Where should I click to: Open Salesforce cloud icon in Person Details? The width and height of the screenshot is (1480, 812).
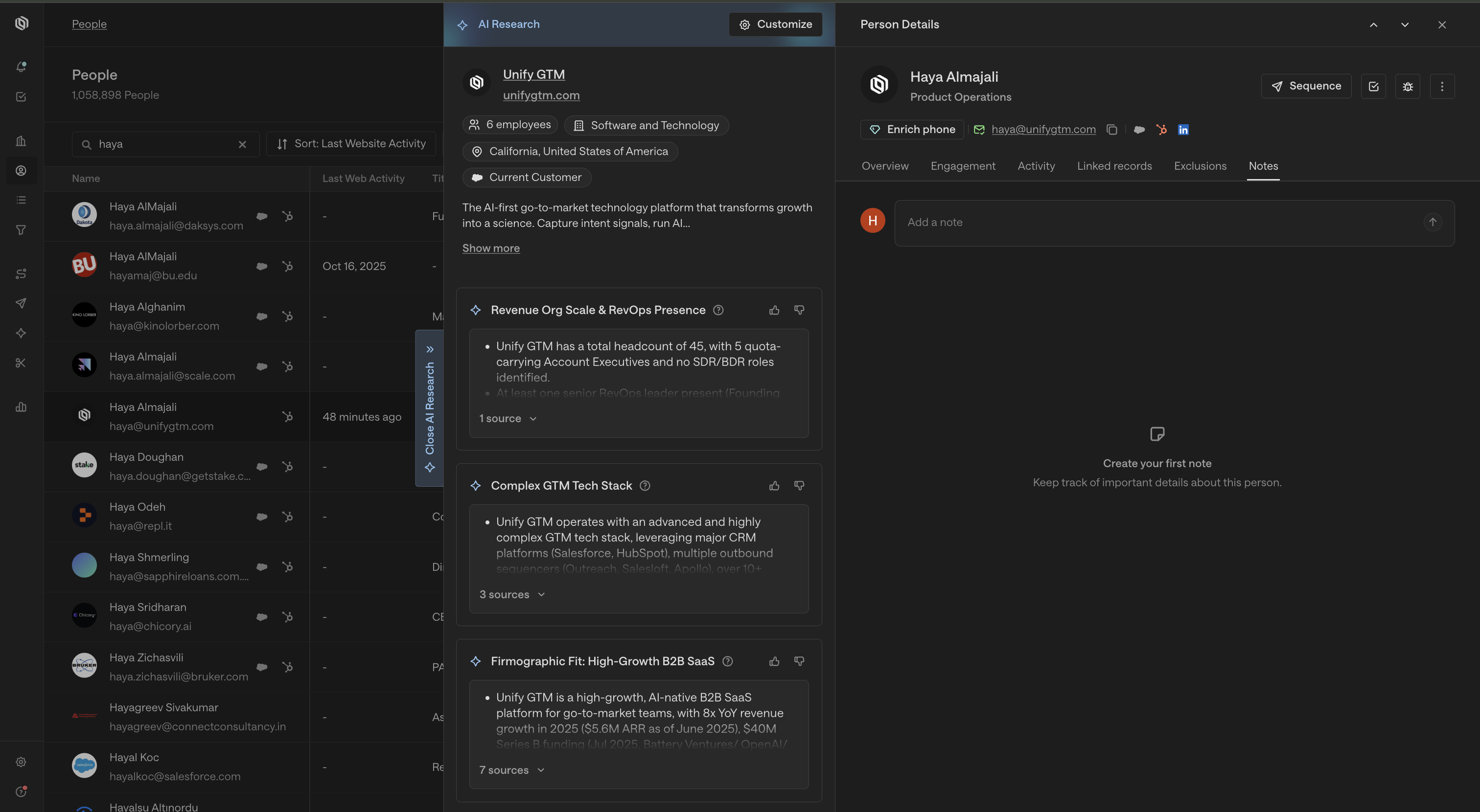[x=1139, y=130]
